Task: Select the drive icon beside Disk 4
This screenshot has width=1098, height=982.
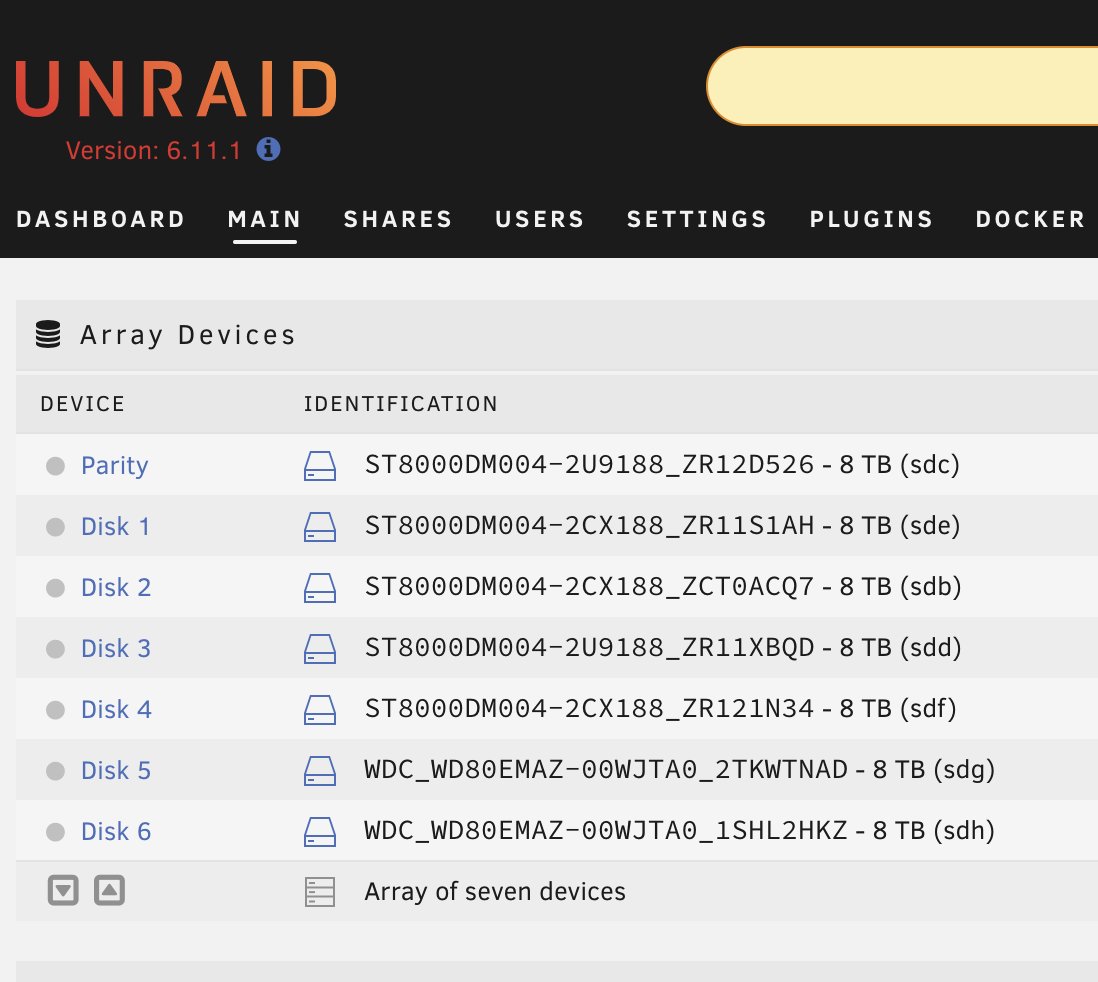Action: pyautogui.click(x=320, y=709)
